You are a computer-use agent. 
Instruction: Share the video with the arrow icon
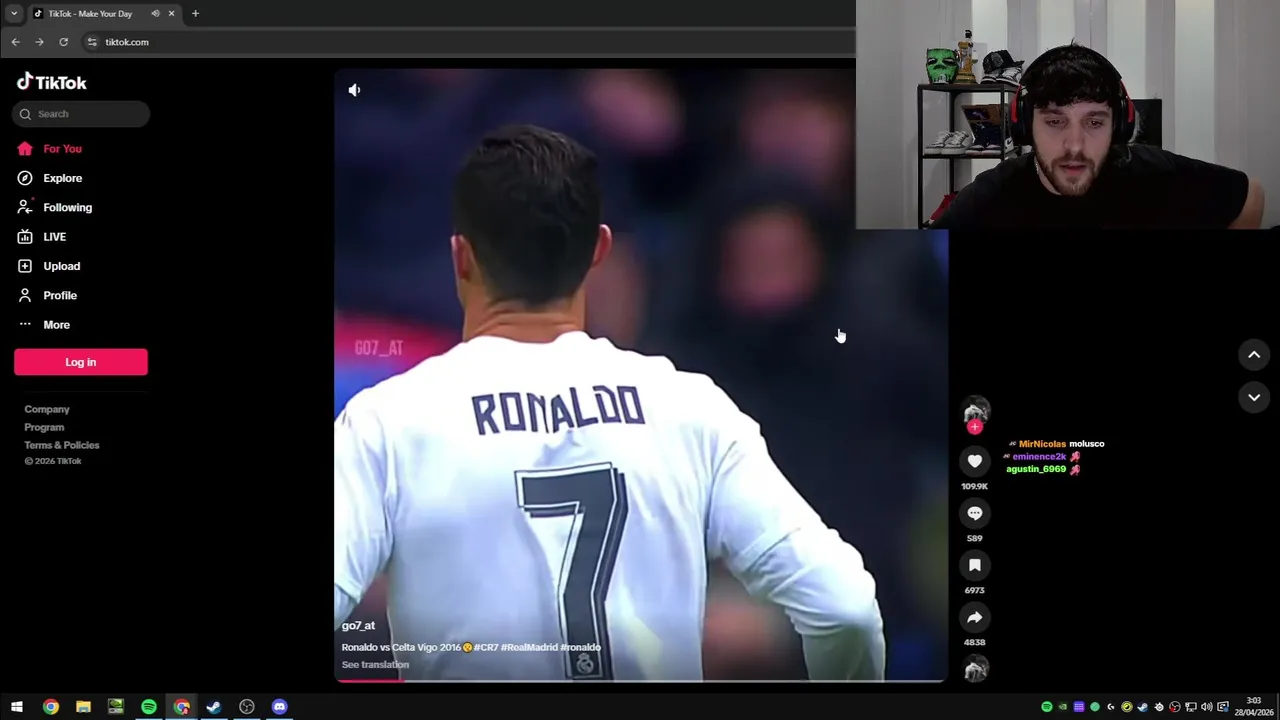(975, 617)
